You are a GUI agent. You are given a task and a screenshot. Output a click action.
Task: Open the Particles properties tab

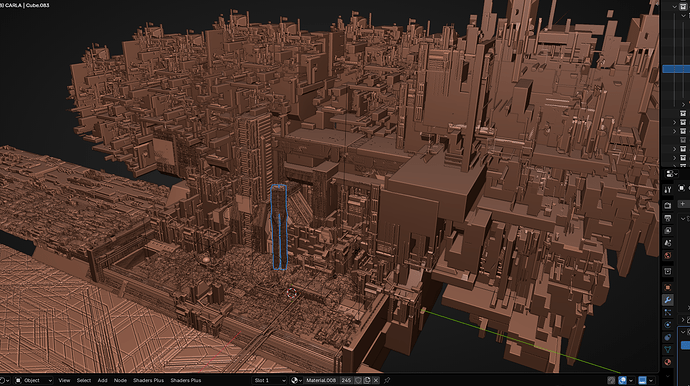tap(668, 312)
